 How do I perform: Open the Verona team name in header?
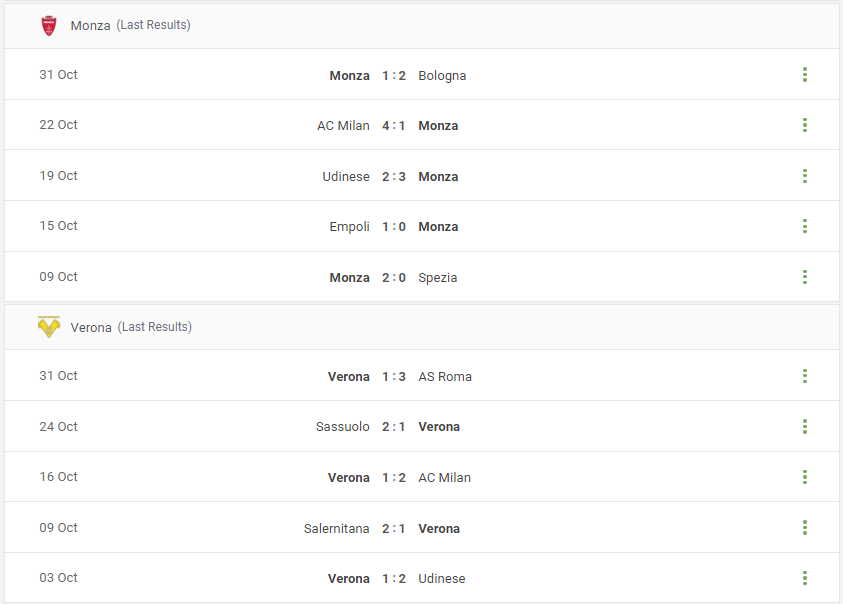[x=91, y=327]
